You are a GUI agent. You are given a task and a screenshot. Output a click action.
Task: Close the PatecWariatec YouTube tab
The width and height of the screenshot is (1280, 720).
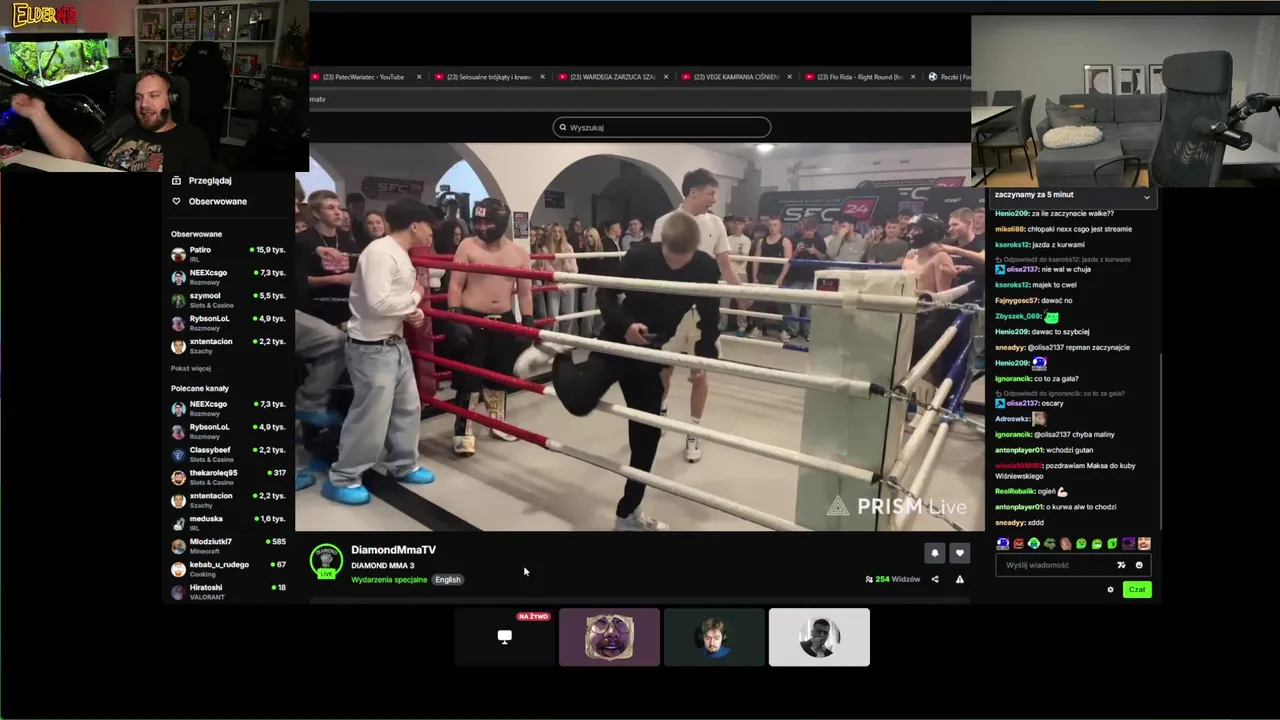coord(419,77)
